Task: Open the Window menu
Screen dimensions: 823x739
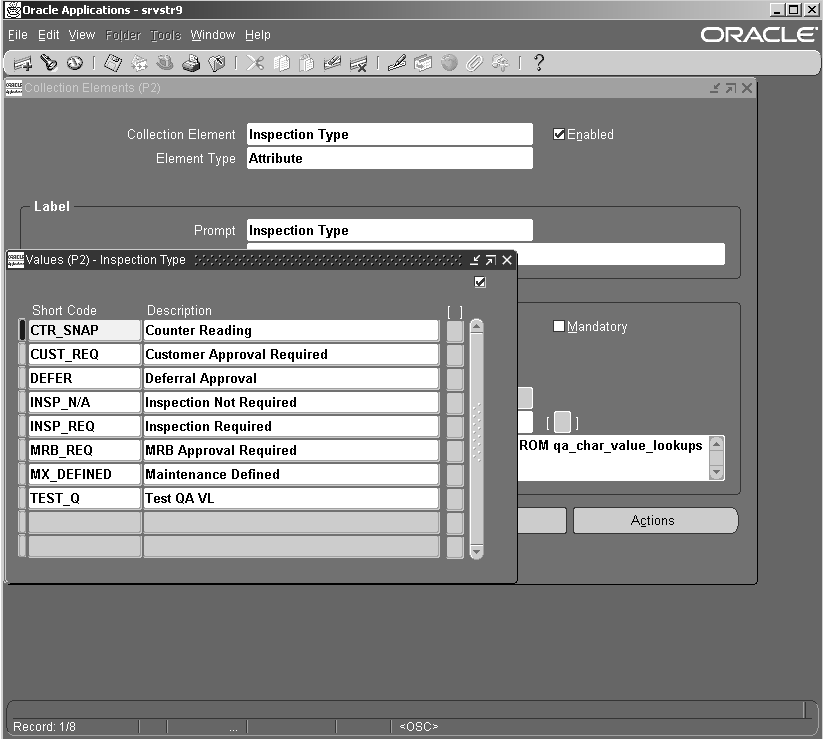Action: pyautogui.click(x=213, y=35)
